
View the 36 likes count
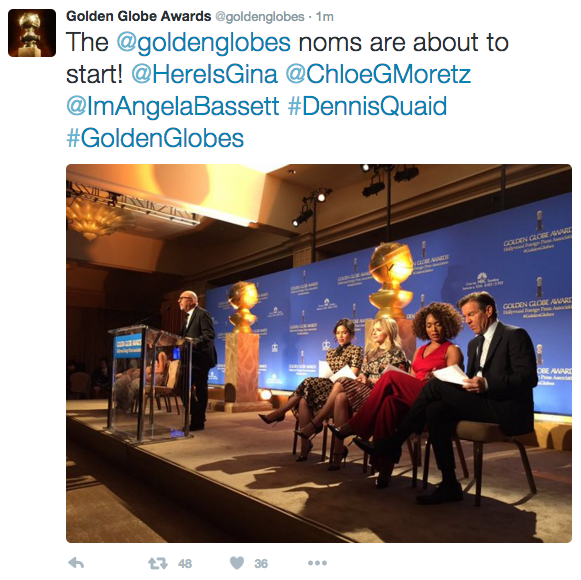(261, 564)
